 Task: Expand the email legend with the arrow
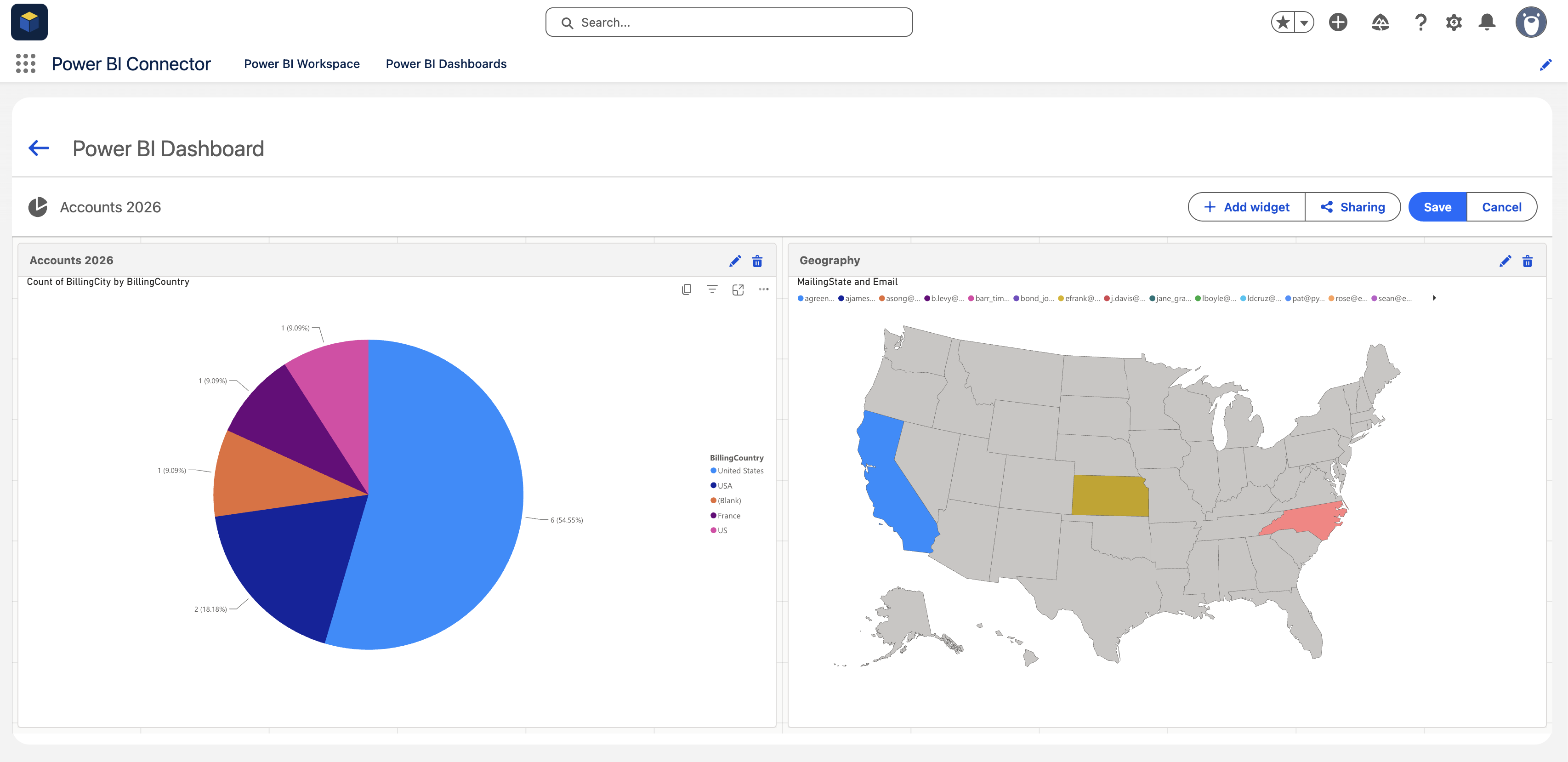point(1434,298)
